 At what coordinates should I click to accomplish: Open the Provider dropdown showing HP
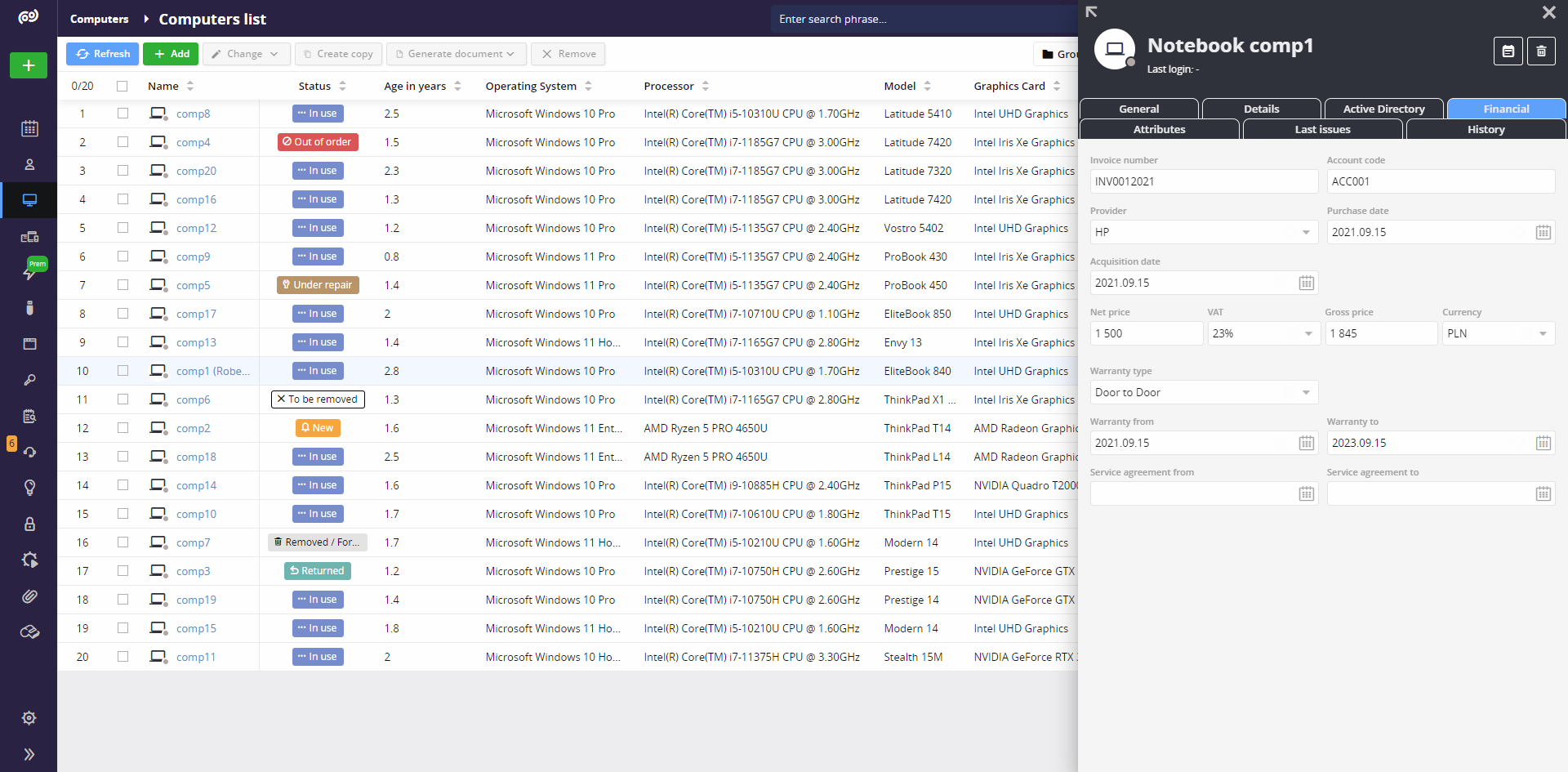(x=1204, y=233)
